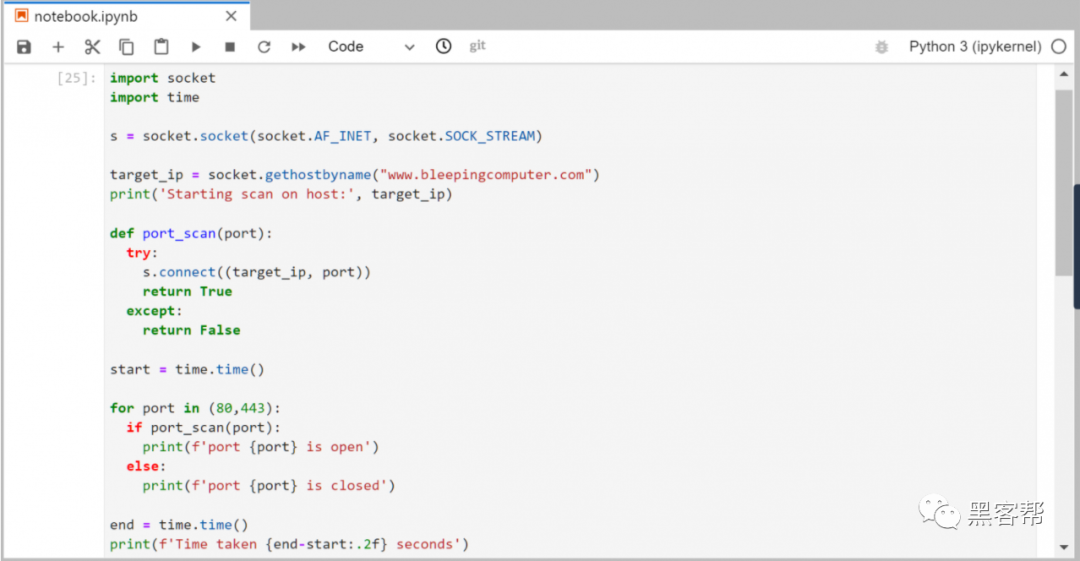Enable the debugger bug icon
The height and width of the screenshot is (561, 1080).
[x=881, y=47]
